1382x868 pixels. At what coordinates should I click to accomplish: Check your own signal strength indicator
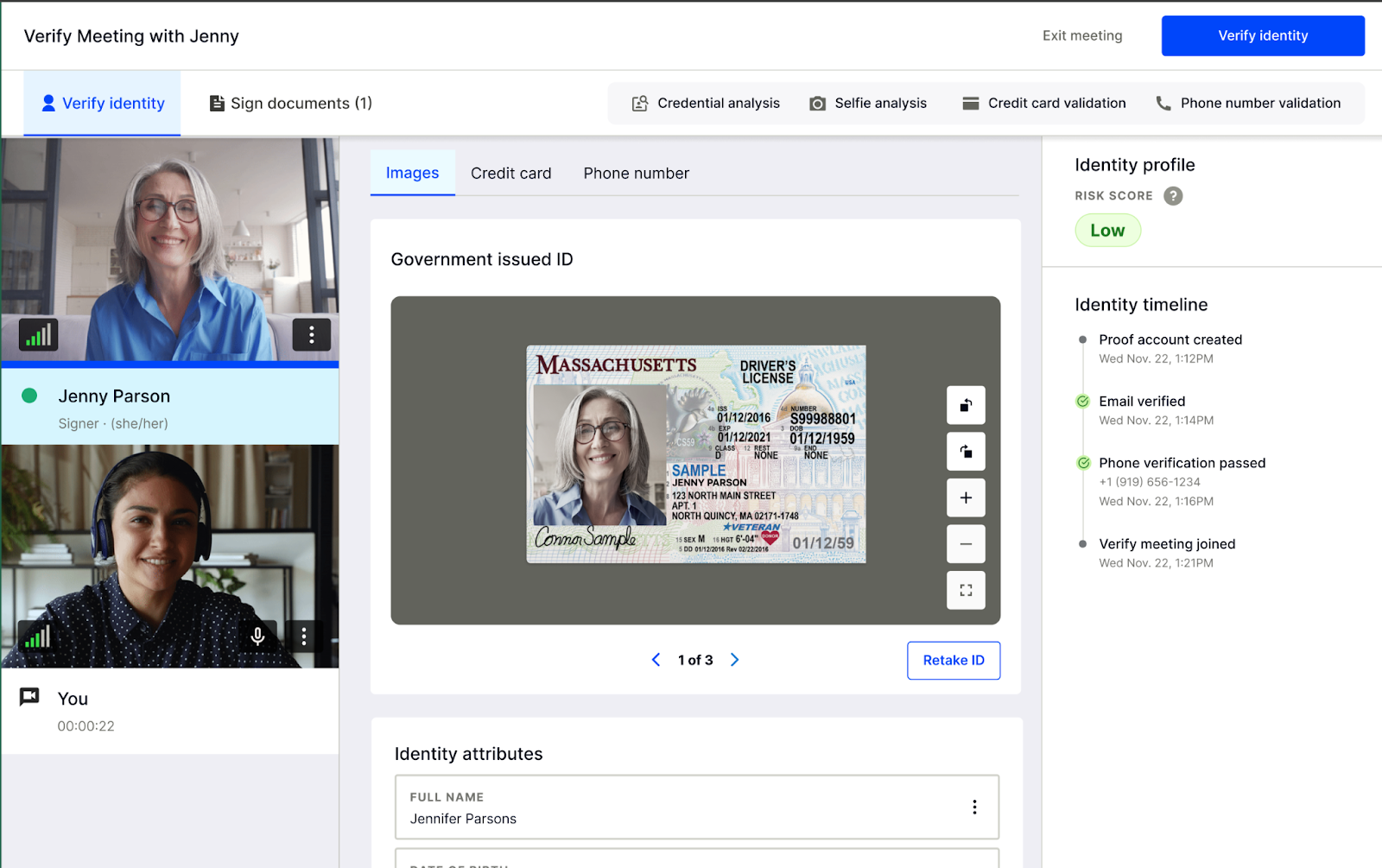click(x=37, y=637)
